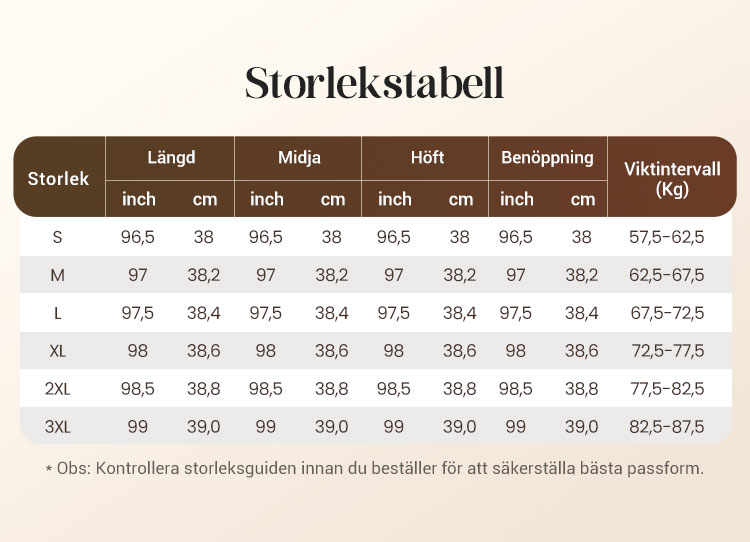Click the 2XL size row label
The width and height of the screenshot is (750, 542).
58,389
